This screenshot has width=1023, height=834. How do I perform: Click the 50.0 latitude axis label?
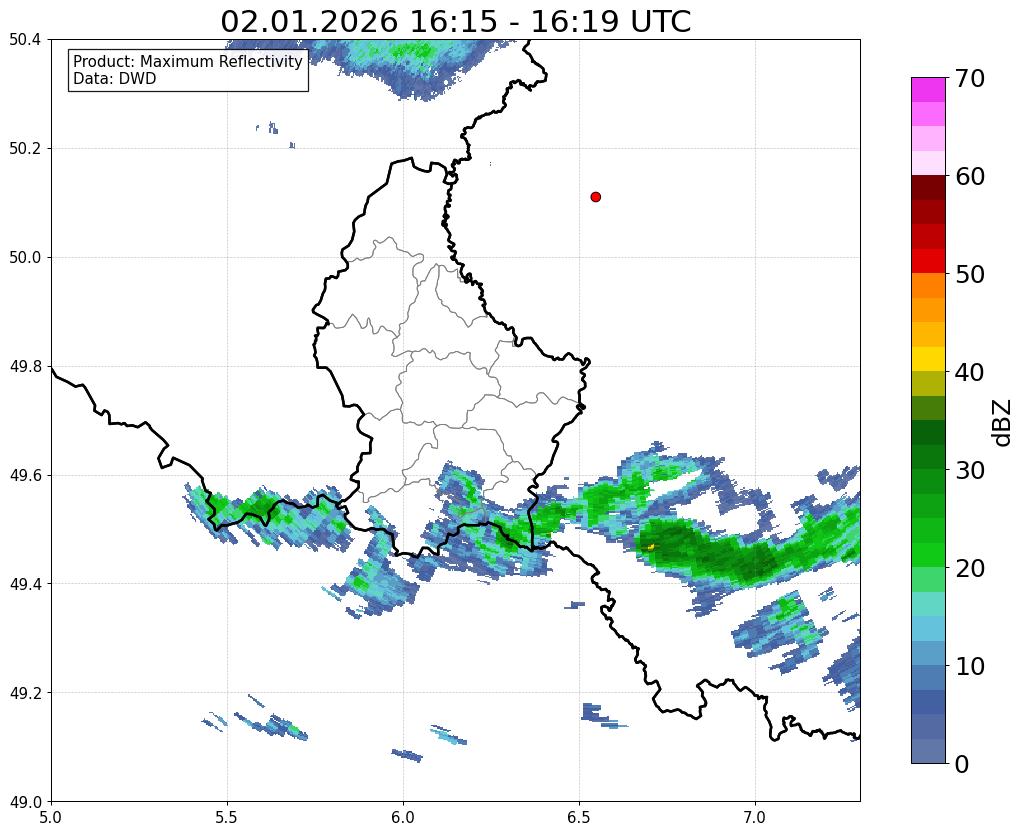[25, 258]
